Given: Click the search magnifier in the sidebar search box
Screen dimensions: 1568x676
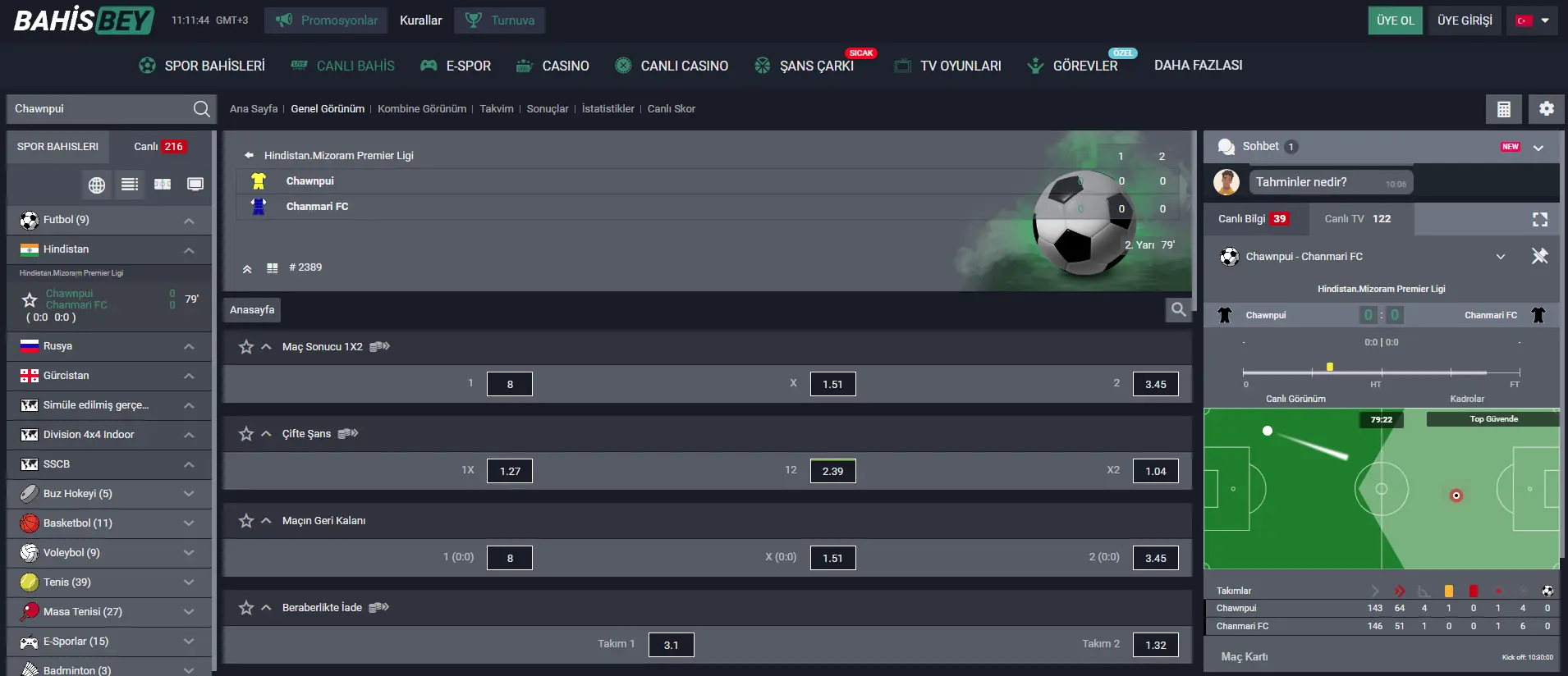Looking at the screenshot, I should click(x=201, y=108).
